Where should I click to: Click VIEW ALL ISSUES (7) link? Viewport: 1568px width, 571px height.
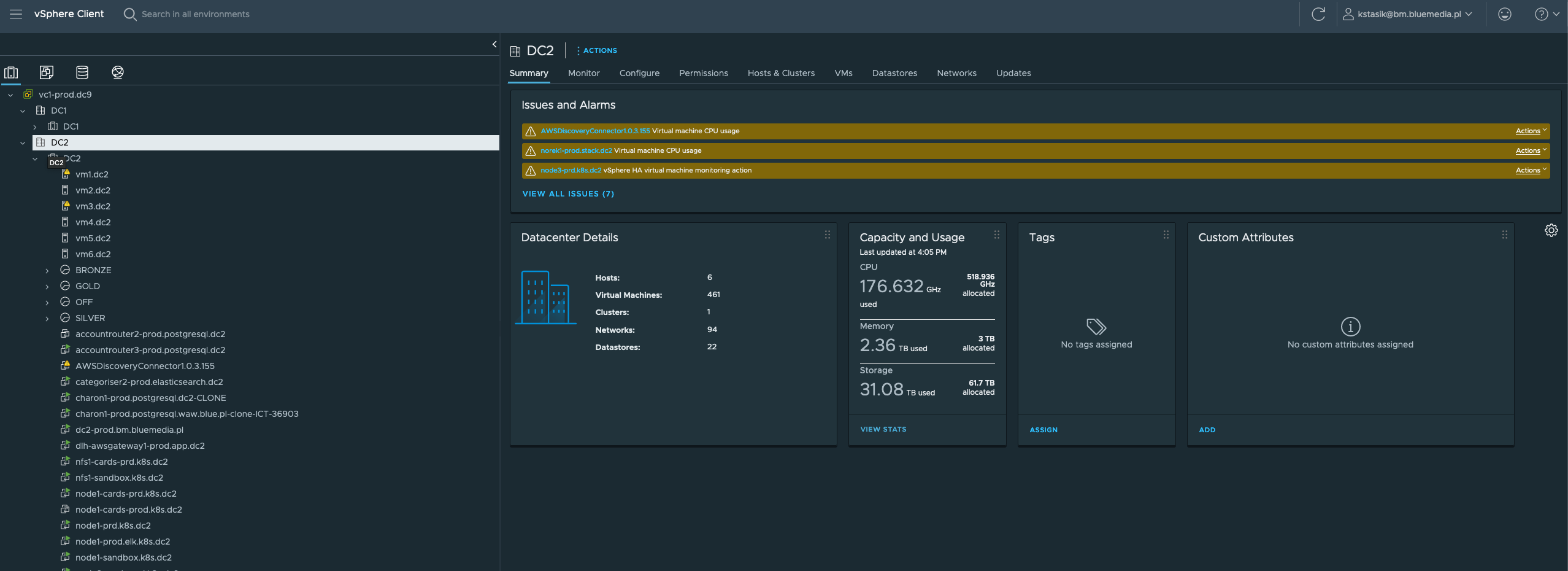[x=568, y=194]
